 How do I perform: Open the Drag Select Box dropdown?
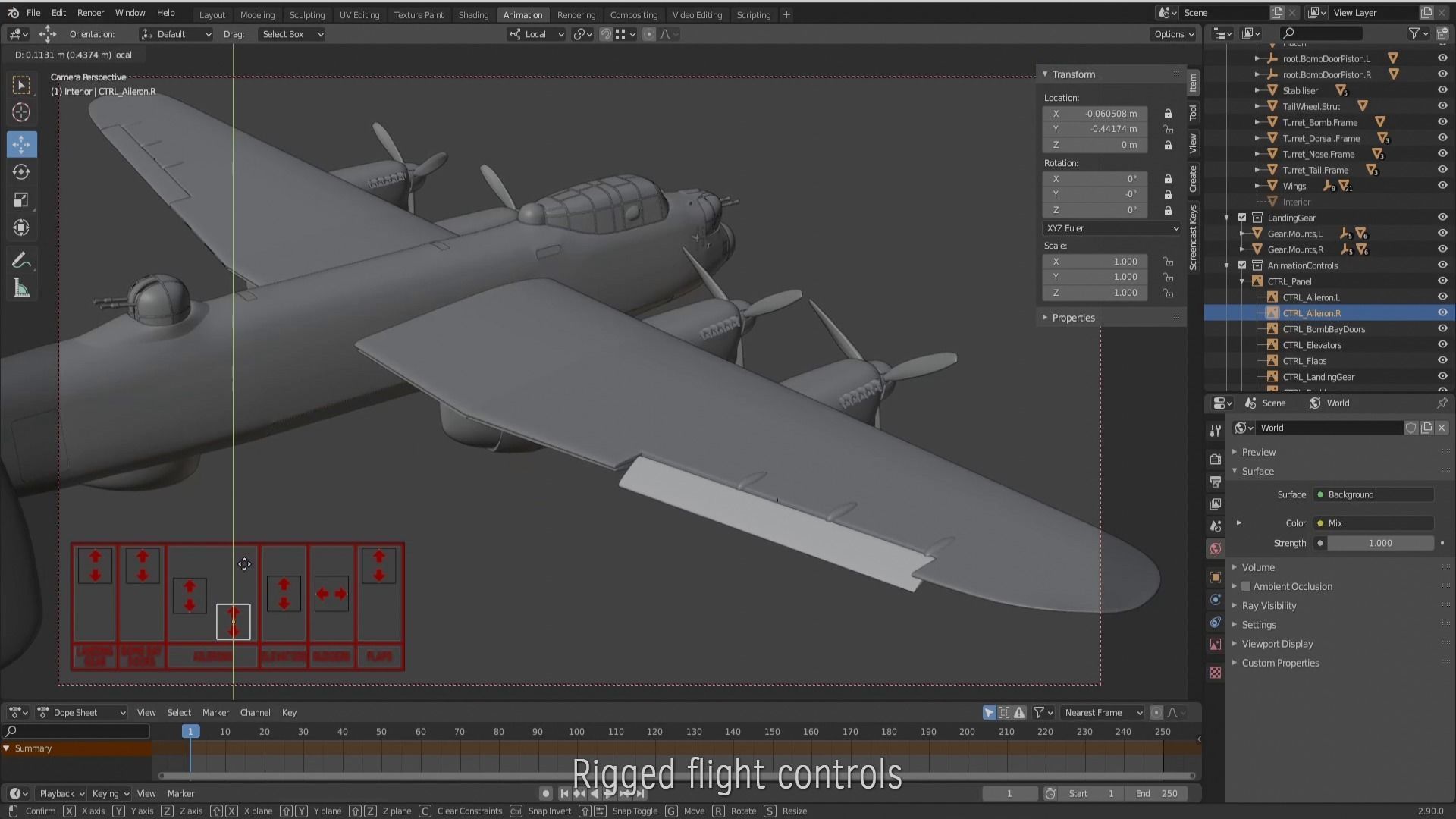pyautogui.click(x=292, y=34)
